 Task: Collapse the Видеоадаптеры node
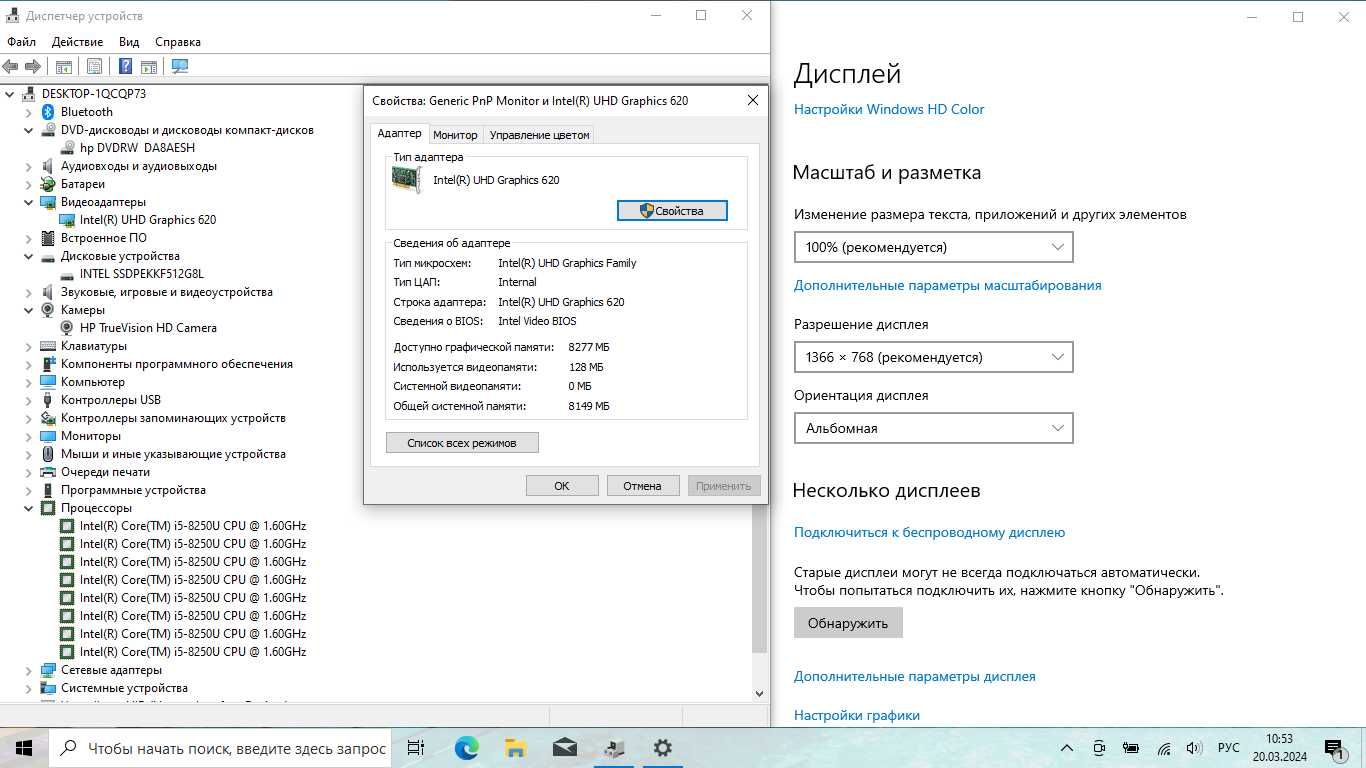click(29, 202)
